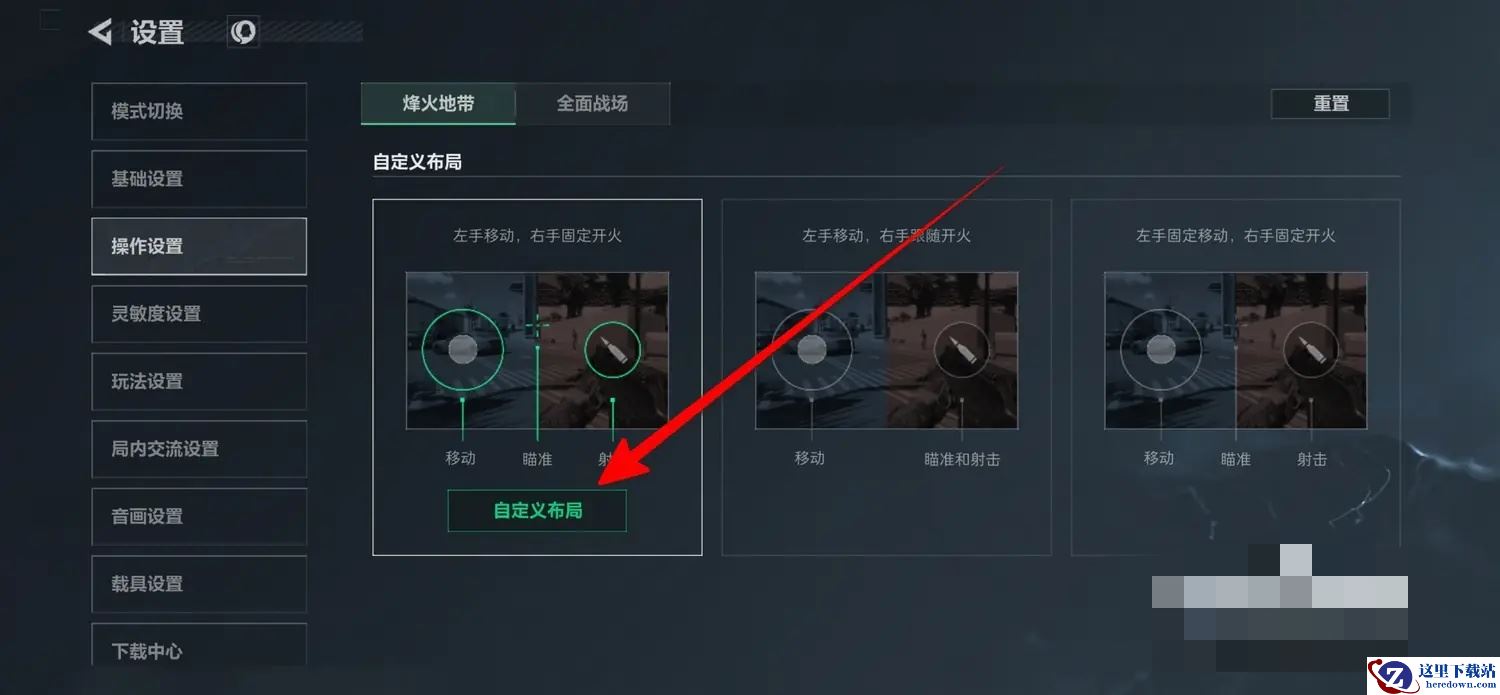Tap the headset support icon in header
The image size is (1500, 695).
(x=243, y=32)
